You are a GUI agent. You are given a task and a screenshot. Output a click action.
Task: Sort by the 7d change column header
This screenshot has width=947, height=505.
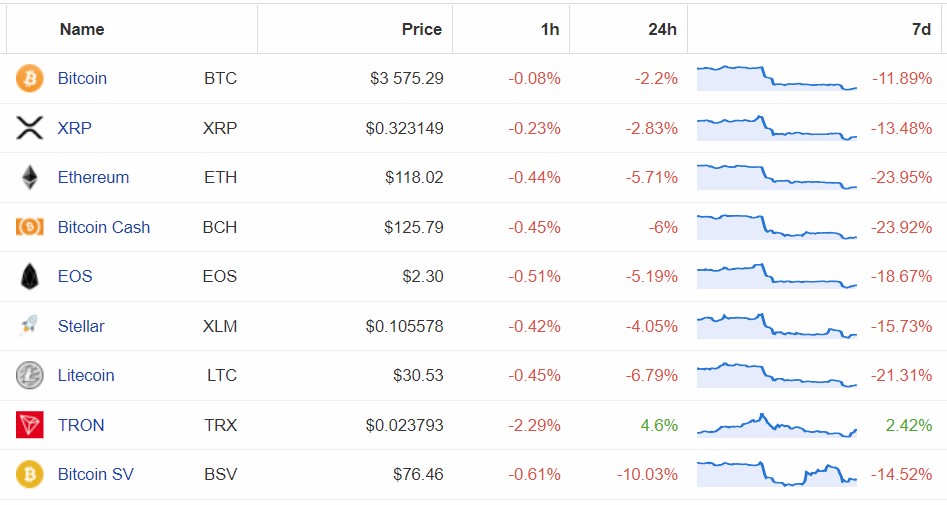pyautogui.click(x=921, y=29)
